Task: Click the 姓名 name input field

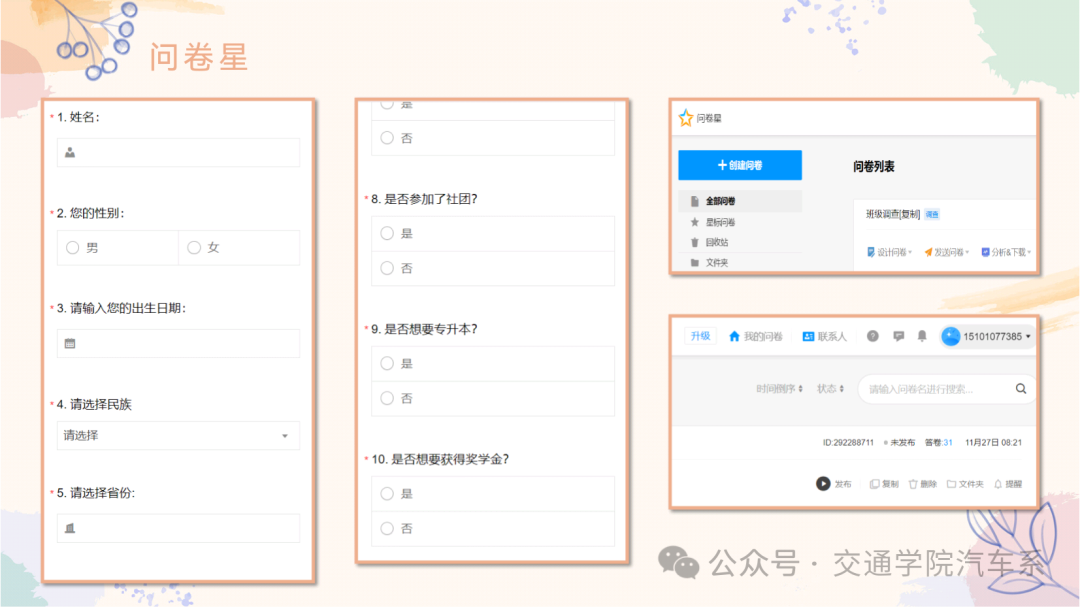Action: click(178, 153)
